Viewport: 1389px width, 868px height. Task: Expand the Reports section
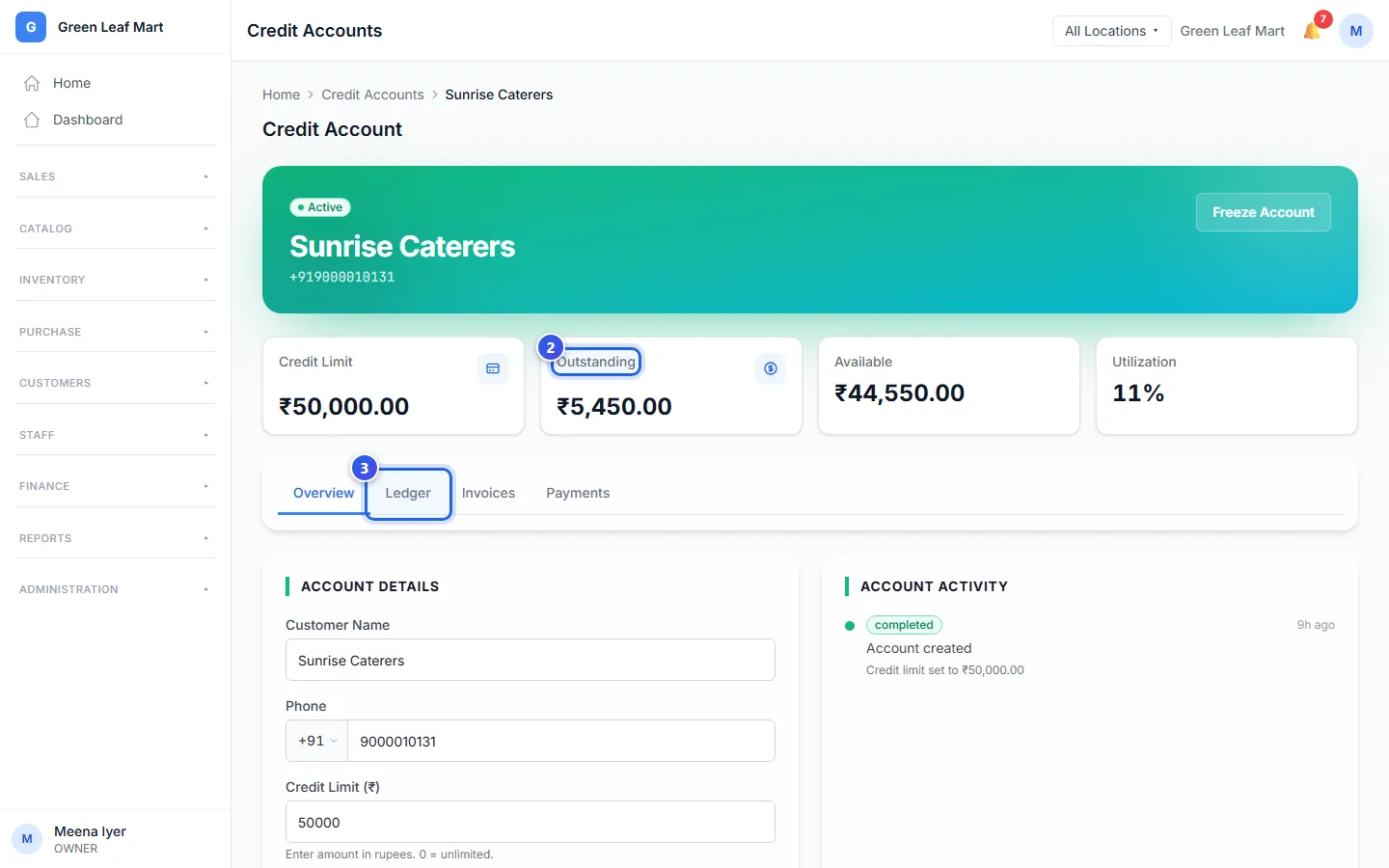coord(115,538)
